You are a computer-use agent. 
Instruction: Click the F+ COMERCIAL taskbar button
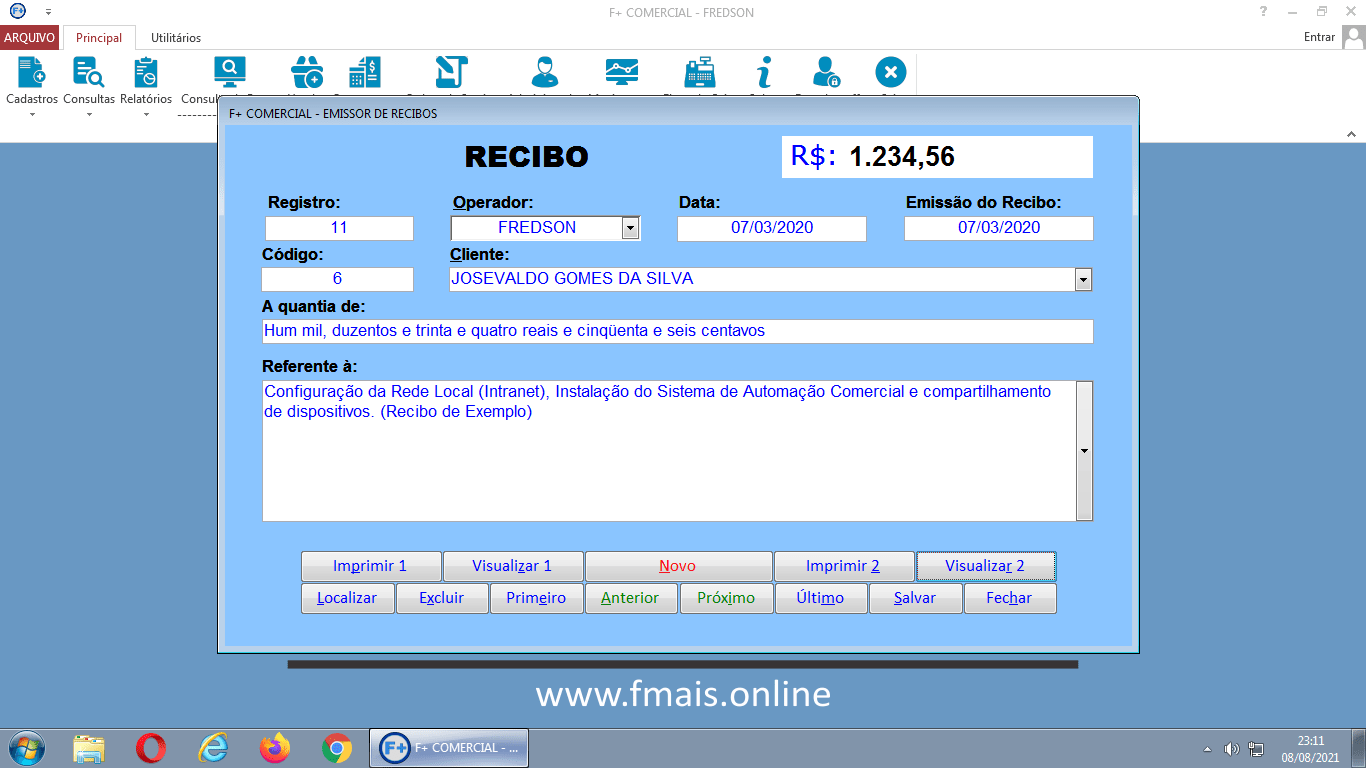coord(449,747)
